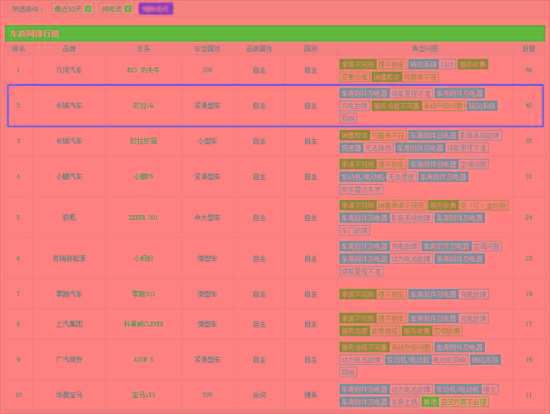
Task: Click the 清除条件 button
Action: coord(156,9)
